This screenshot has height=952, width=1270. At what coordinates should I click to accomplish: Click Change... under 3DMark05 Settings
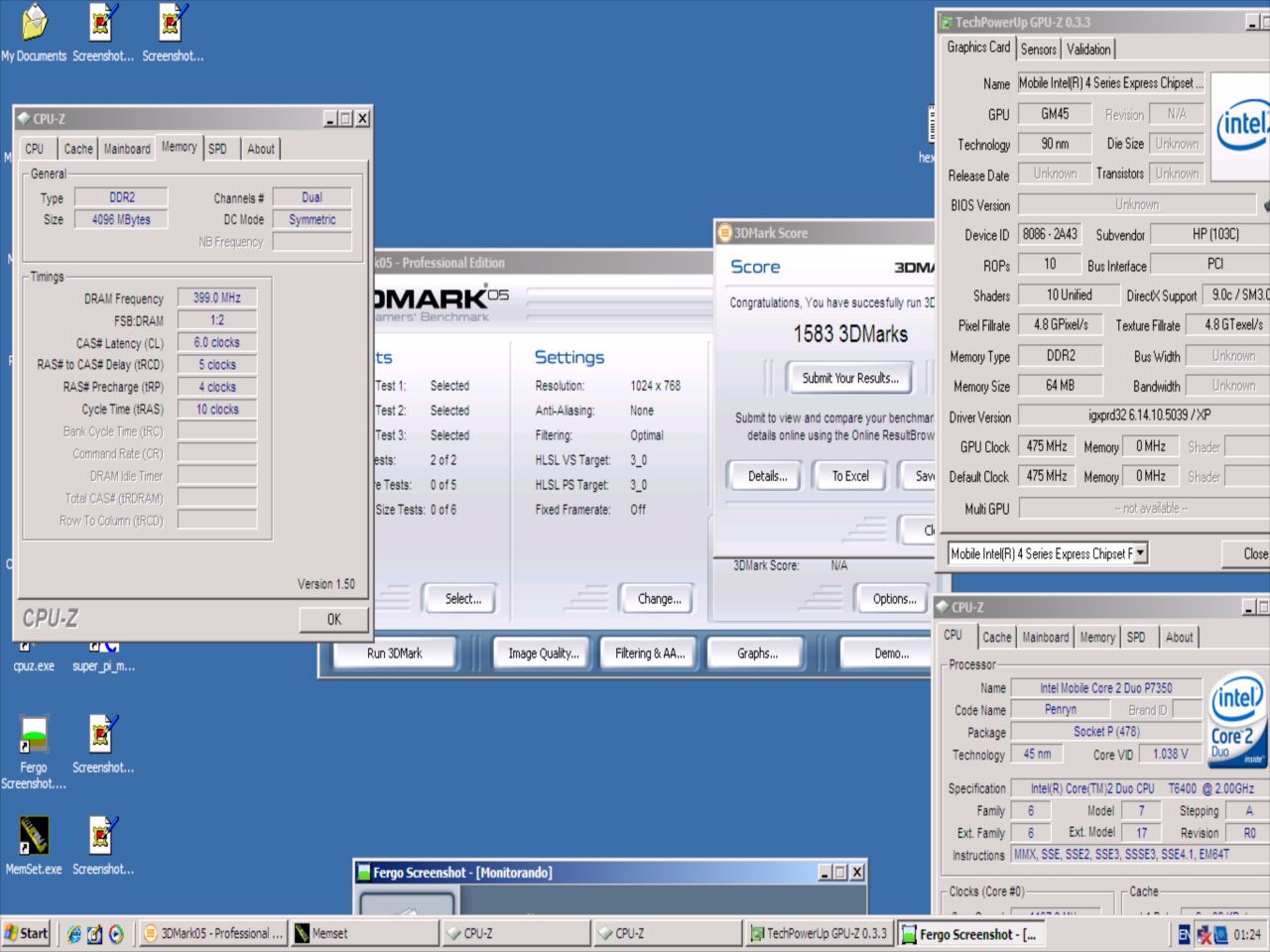tap(659, 599)
